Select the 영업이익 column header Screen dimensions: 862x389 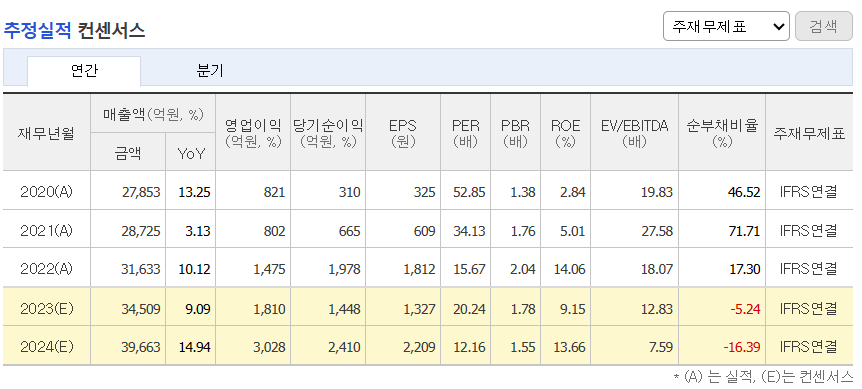[253, 133]
